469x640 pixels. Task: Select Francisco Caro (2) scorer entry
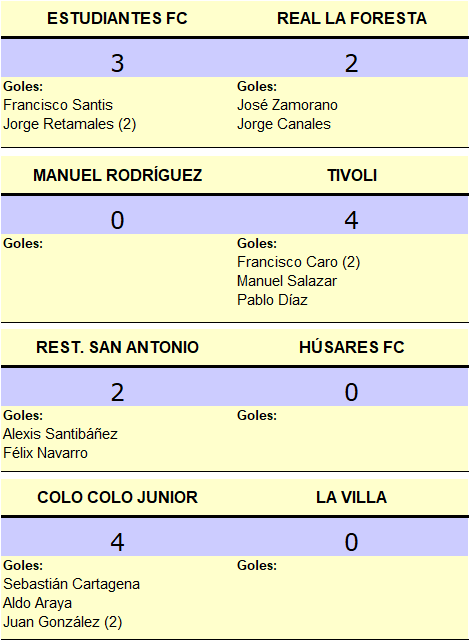point(298,262)
